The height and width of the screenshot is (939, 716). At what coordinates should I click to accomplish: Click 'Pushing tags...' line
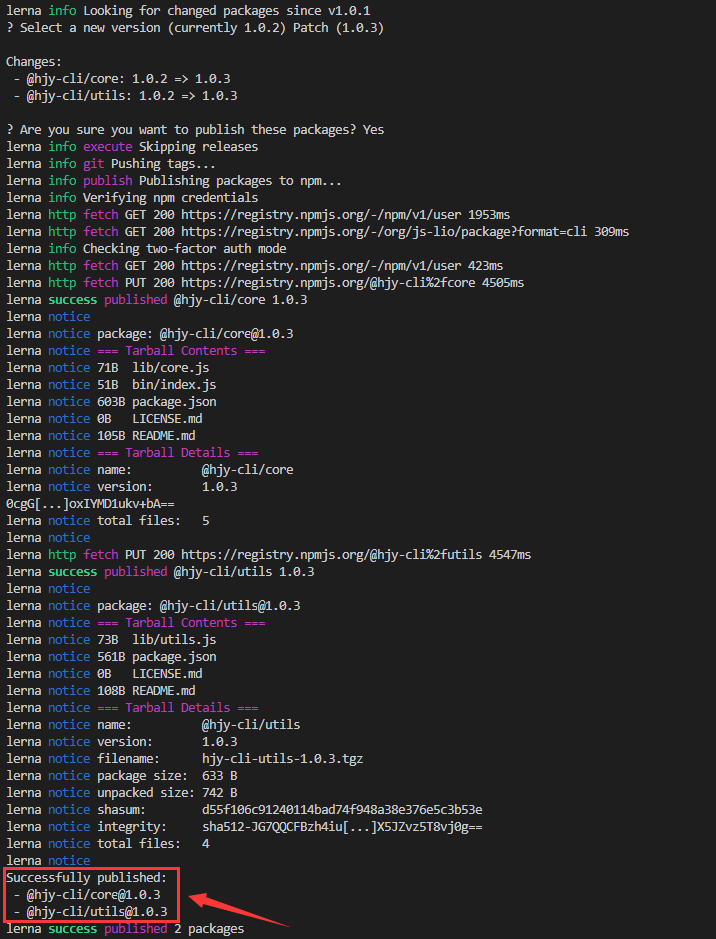click(163, 163)
